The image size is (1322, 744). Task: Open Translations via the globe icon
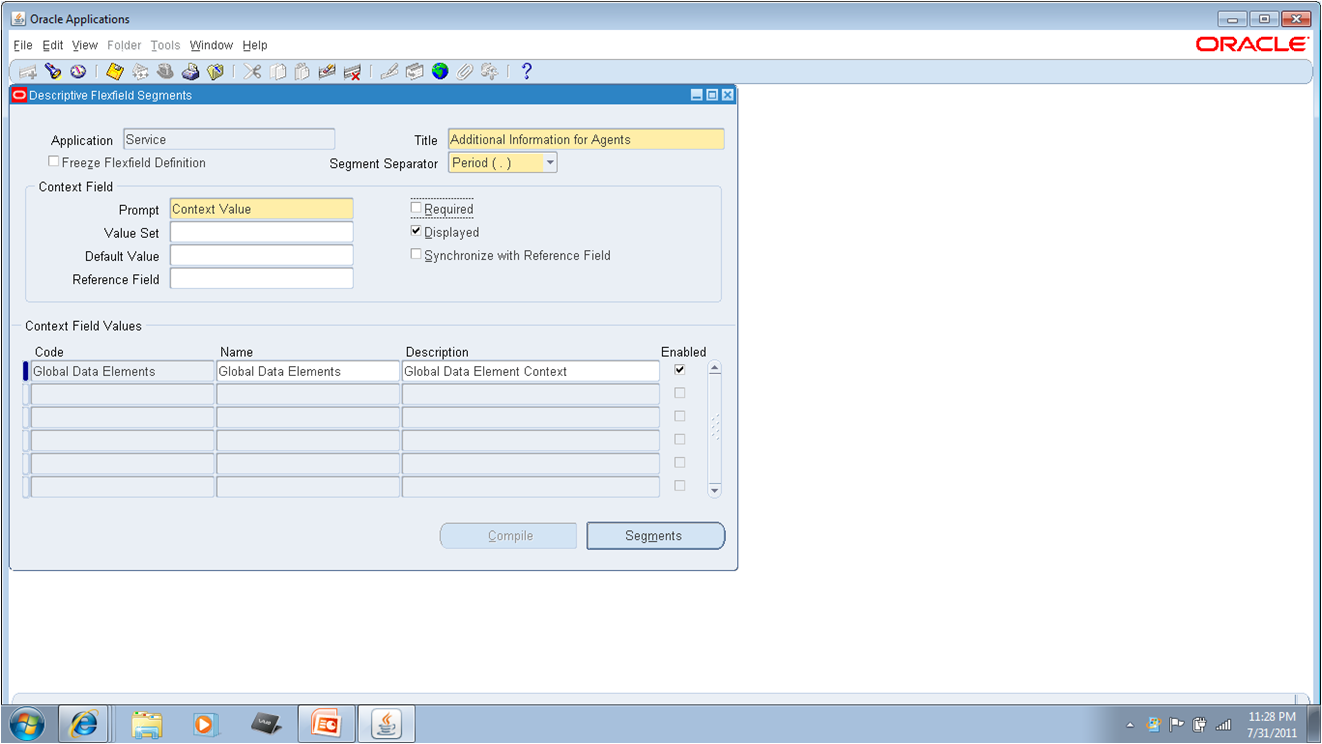click(x=440, y=72)
